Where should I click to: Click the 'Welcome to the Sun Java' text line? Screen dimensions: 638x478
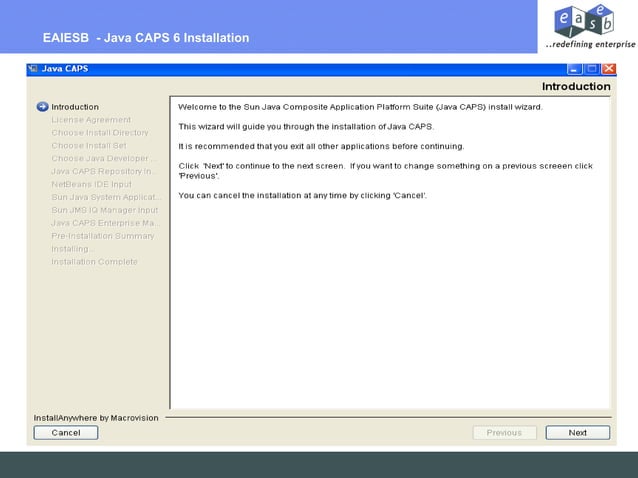click(360, 107)
